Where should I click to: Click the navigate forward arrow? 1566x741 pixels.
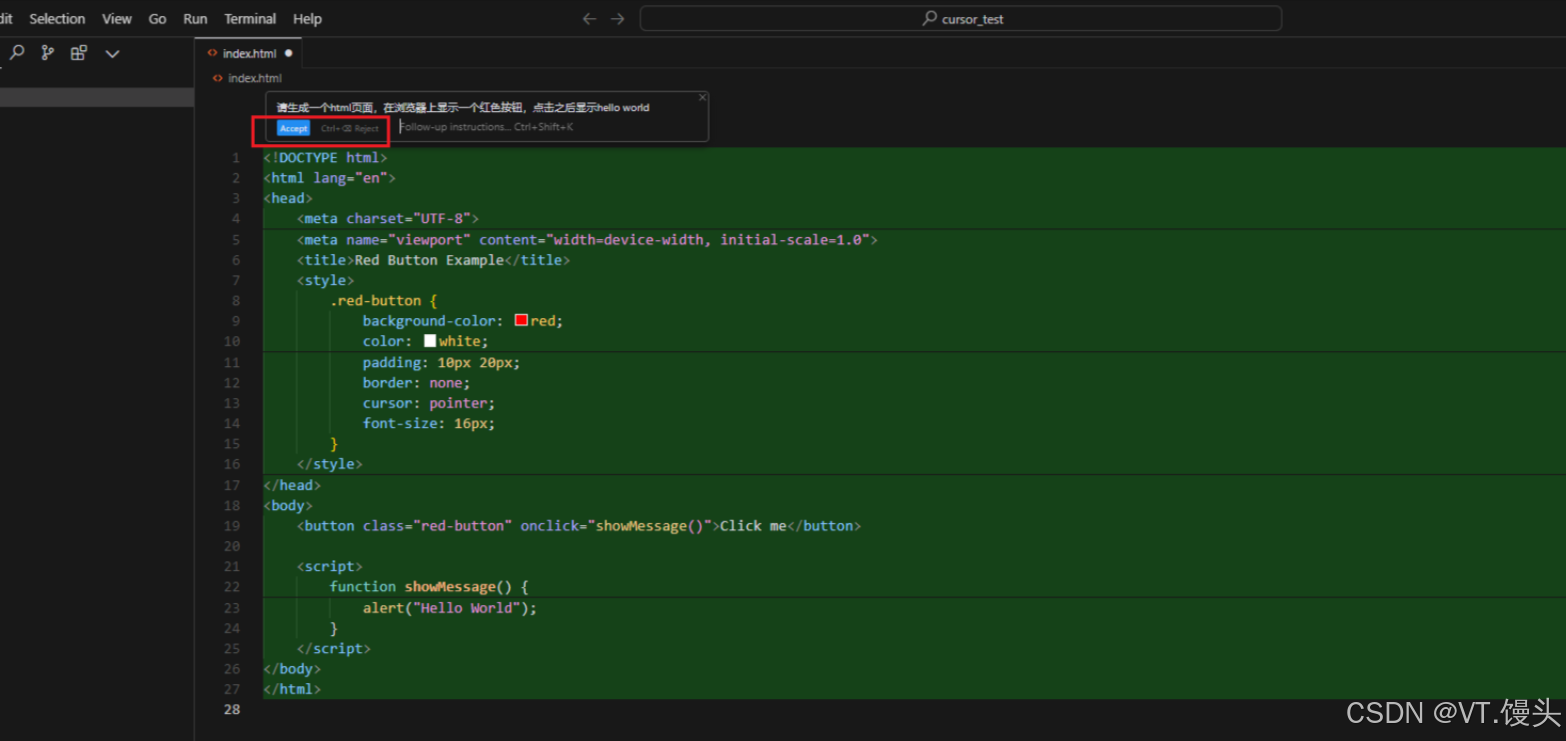pyautogui.click(x=618, y=19)
